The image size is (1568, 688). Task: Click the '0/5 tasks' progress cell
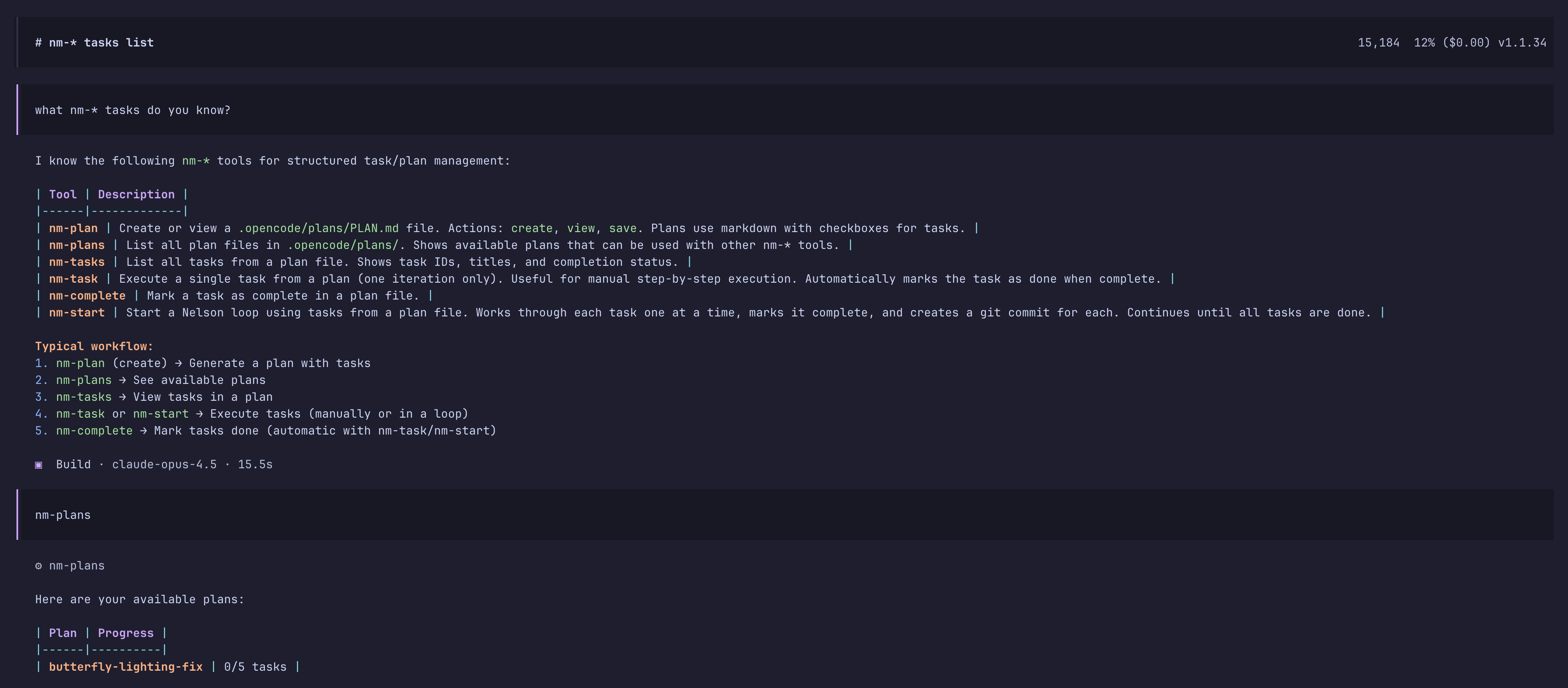[255, 667]
